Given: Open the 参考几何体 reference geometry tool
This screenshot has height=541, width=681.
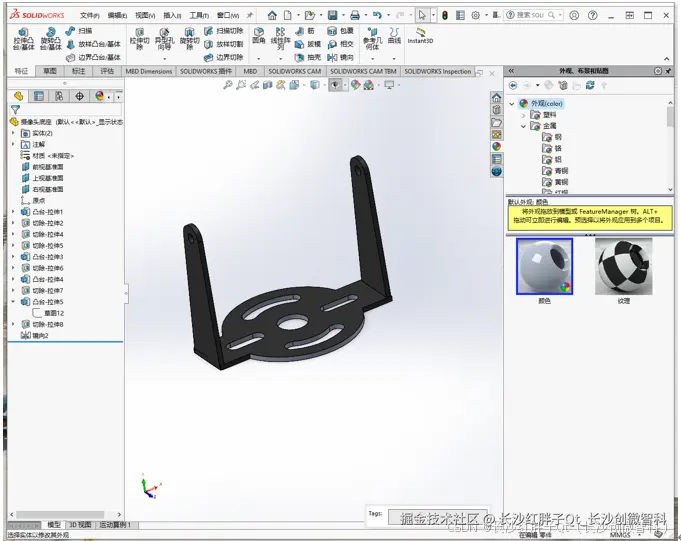Looking at the screenshot, I should coord(372,39).
